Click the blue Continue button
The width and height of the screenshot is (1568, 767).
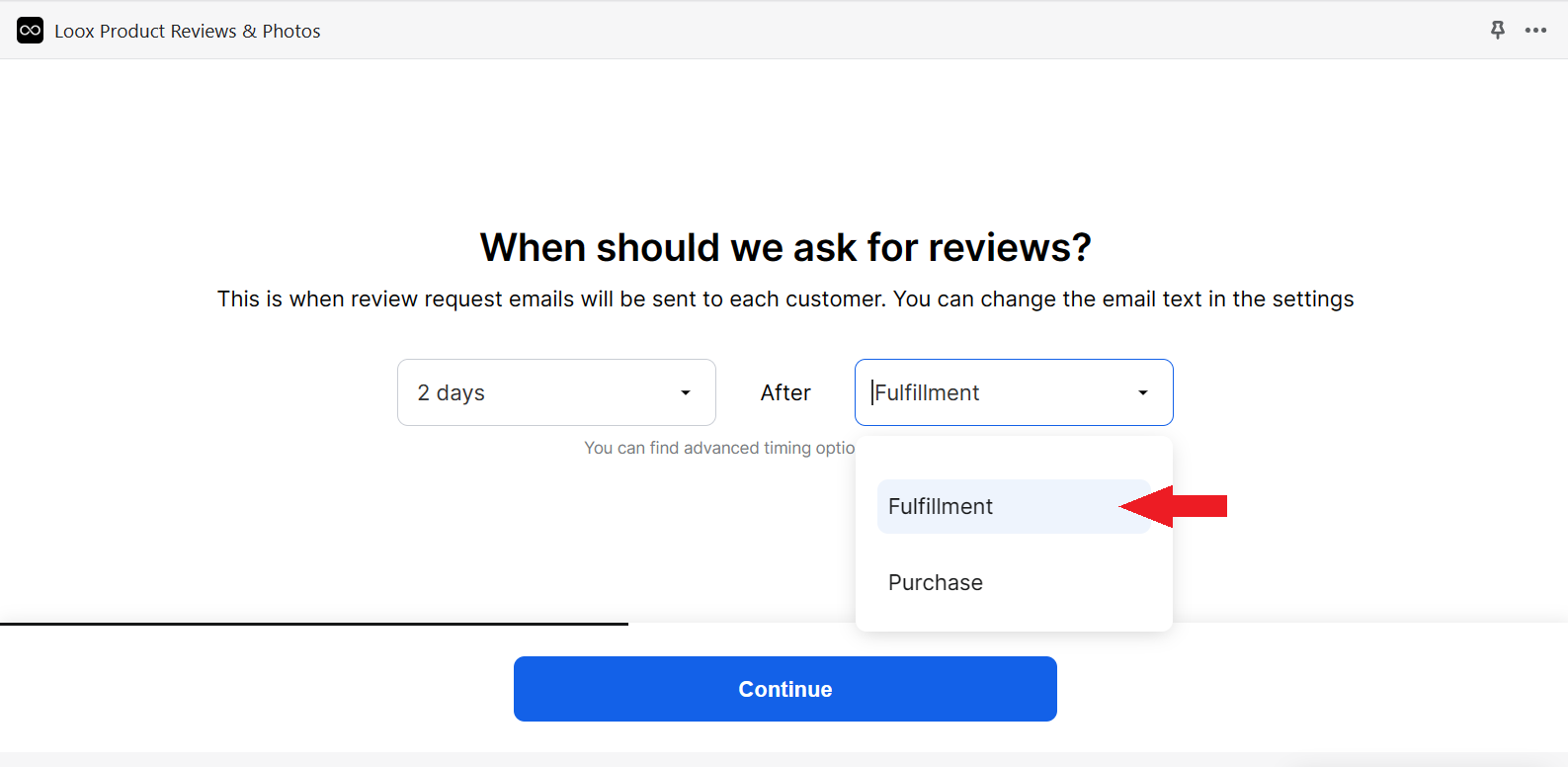785,689
